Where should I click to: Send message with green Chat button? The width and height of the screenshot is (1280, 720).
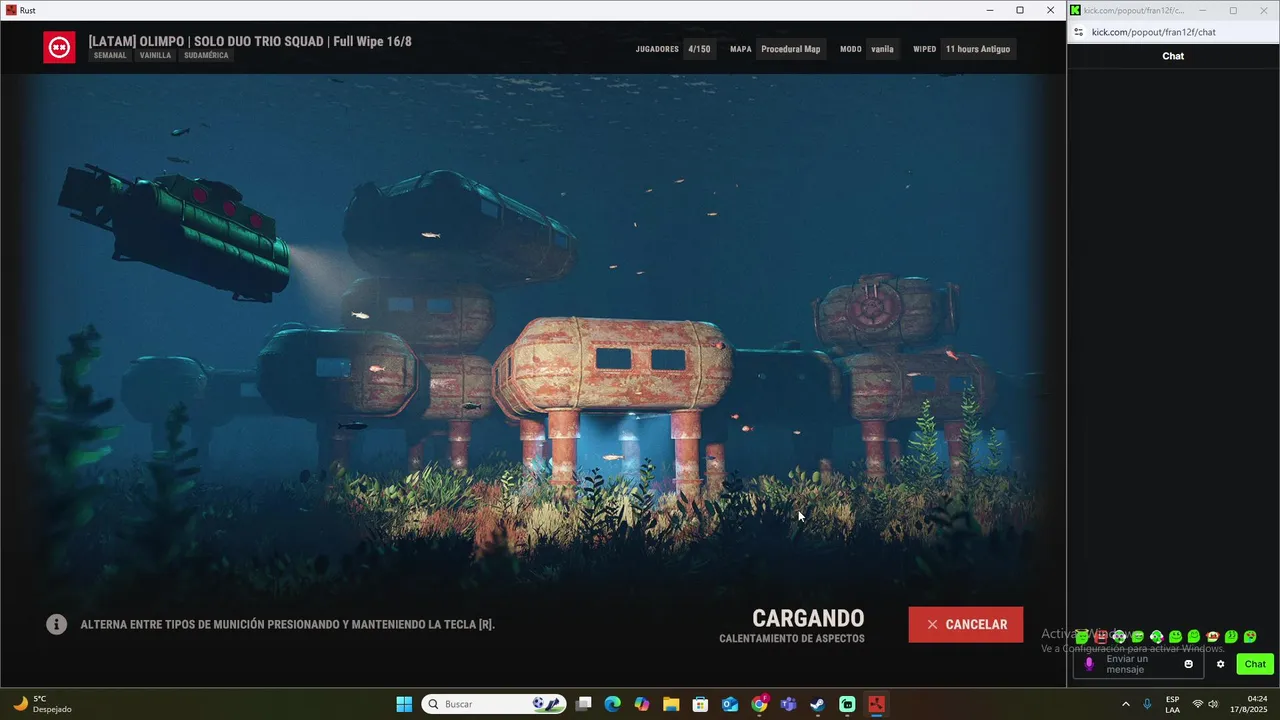(1255, 664)
